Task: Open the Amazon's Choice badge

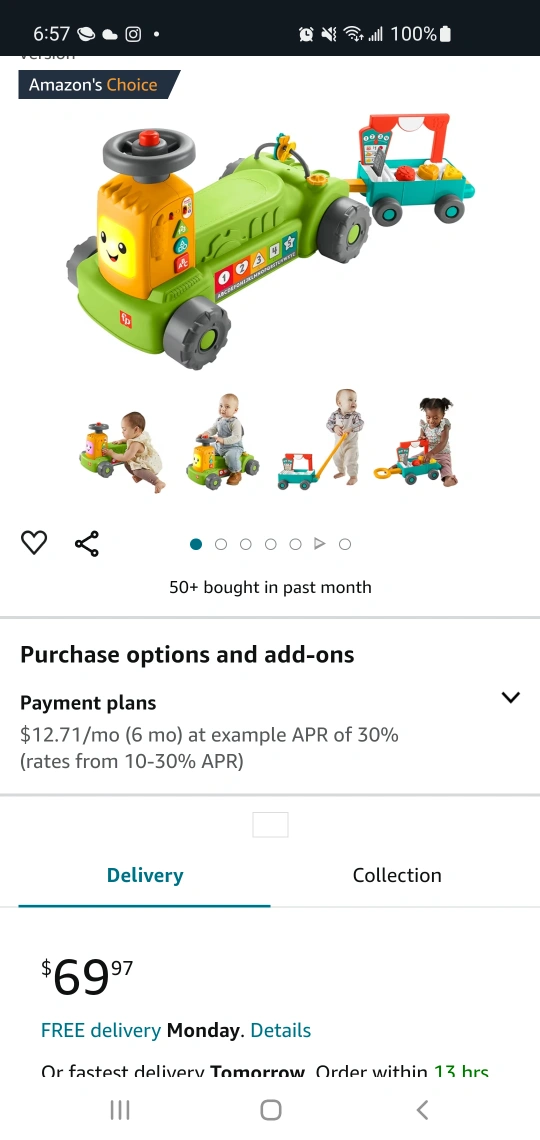Action: point(99,84)
